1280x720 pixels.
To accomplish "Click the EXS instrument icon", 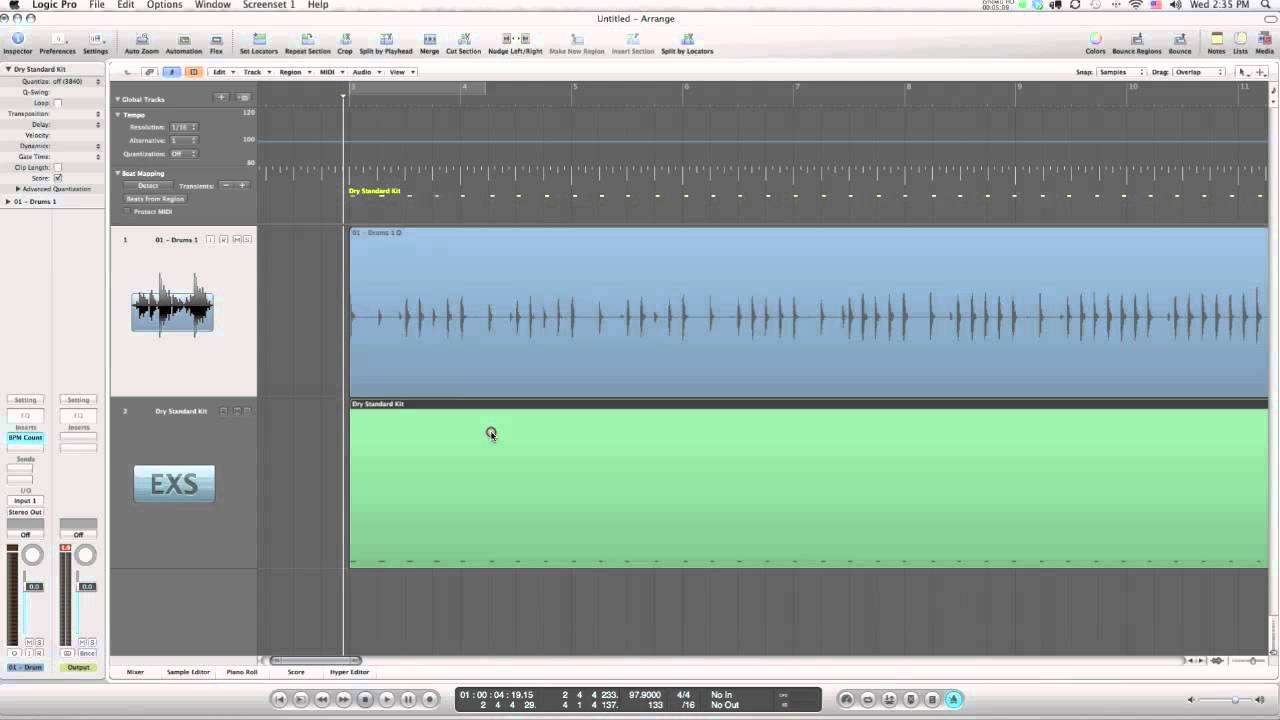I will click(x=174, y=484).
